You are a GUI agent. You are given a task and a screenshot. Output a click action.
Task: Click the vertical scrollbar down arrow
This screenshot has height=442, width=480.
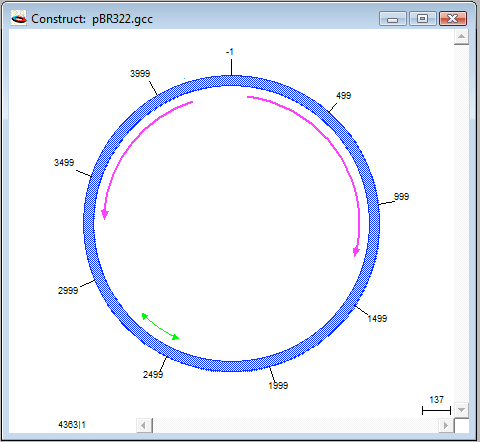coord(461,410)
